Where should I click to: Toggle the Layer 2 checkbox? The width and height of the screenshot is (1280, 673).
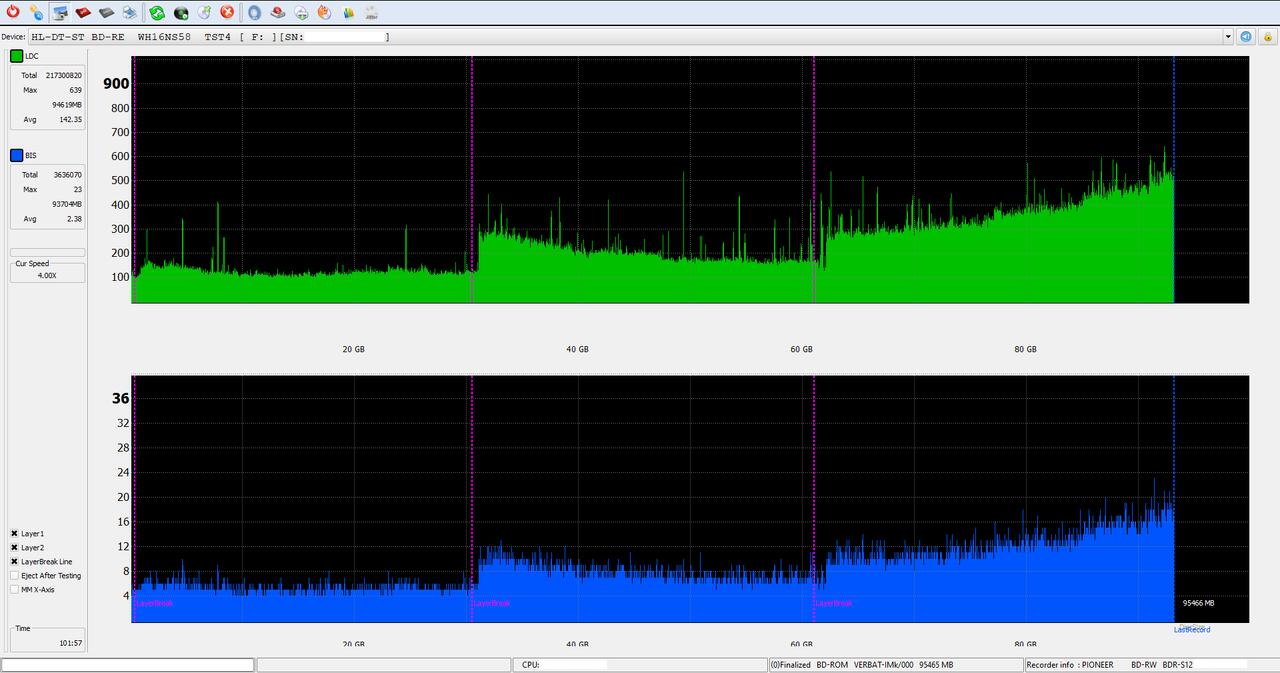coord(15,548)
